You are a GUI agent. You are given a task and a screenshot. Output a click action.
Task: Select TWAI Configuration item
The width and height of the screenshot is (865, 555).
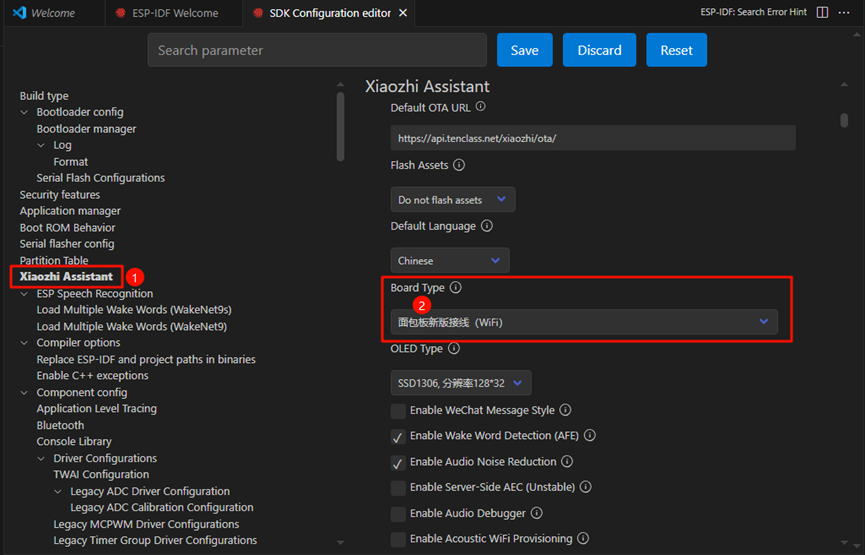(101, 474)
